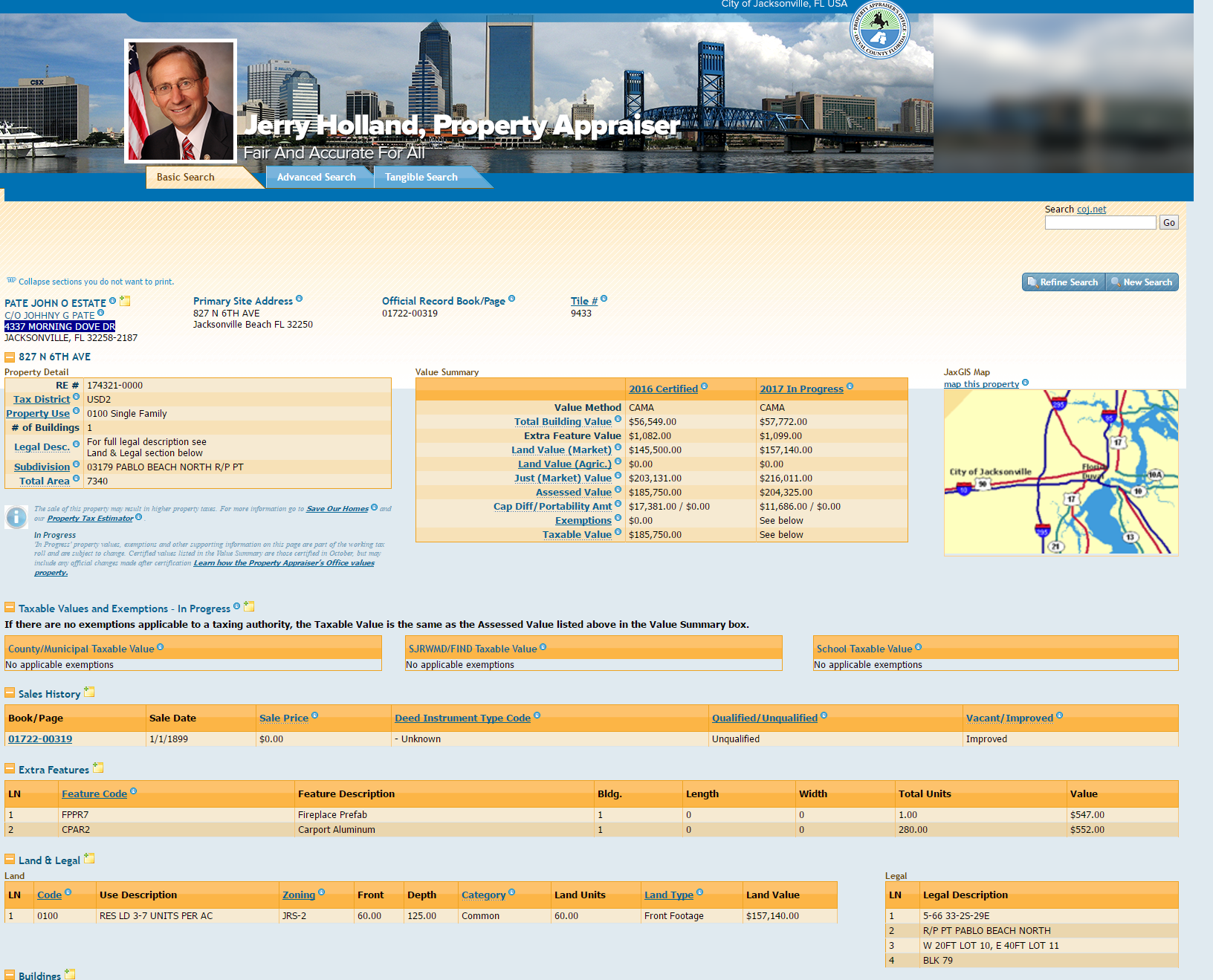
Task: Open the 2017 In Progress column link
Action: coord(801,389)
